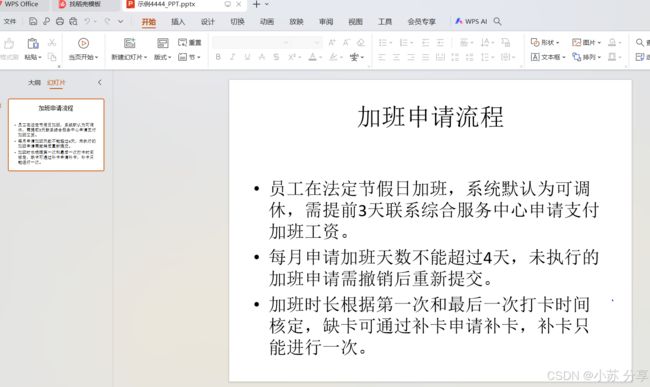The height and width of the screenshot is (387, 650).
Task: Click the Print icon in quick access toolbar
Action: [x=60, y=21]
